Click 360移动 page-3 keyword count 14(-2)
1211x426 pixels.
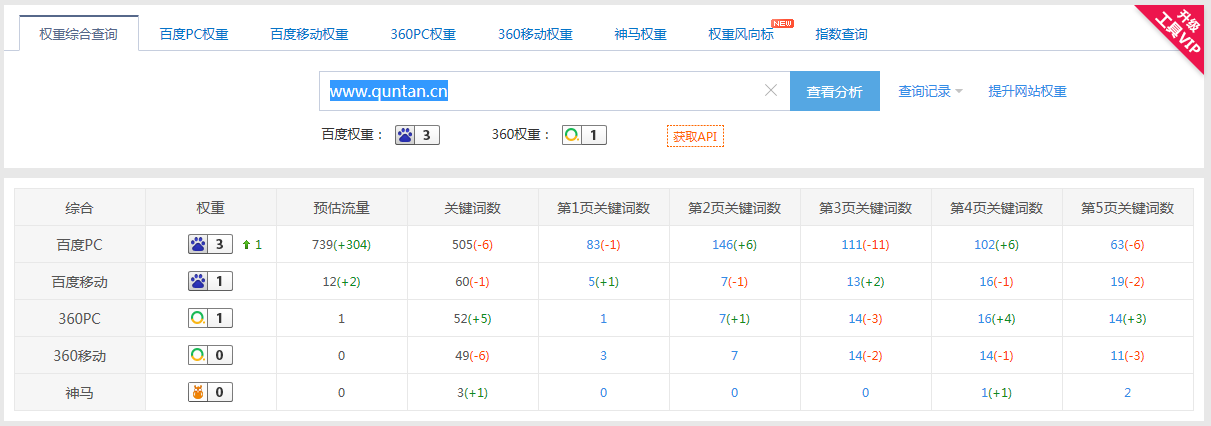coord(865,356)
